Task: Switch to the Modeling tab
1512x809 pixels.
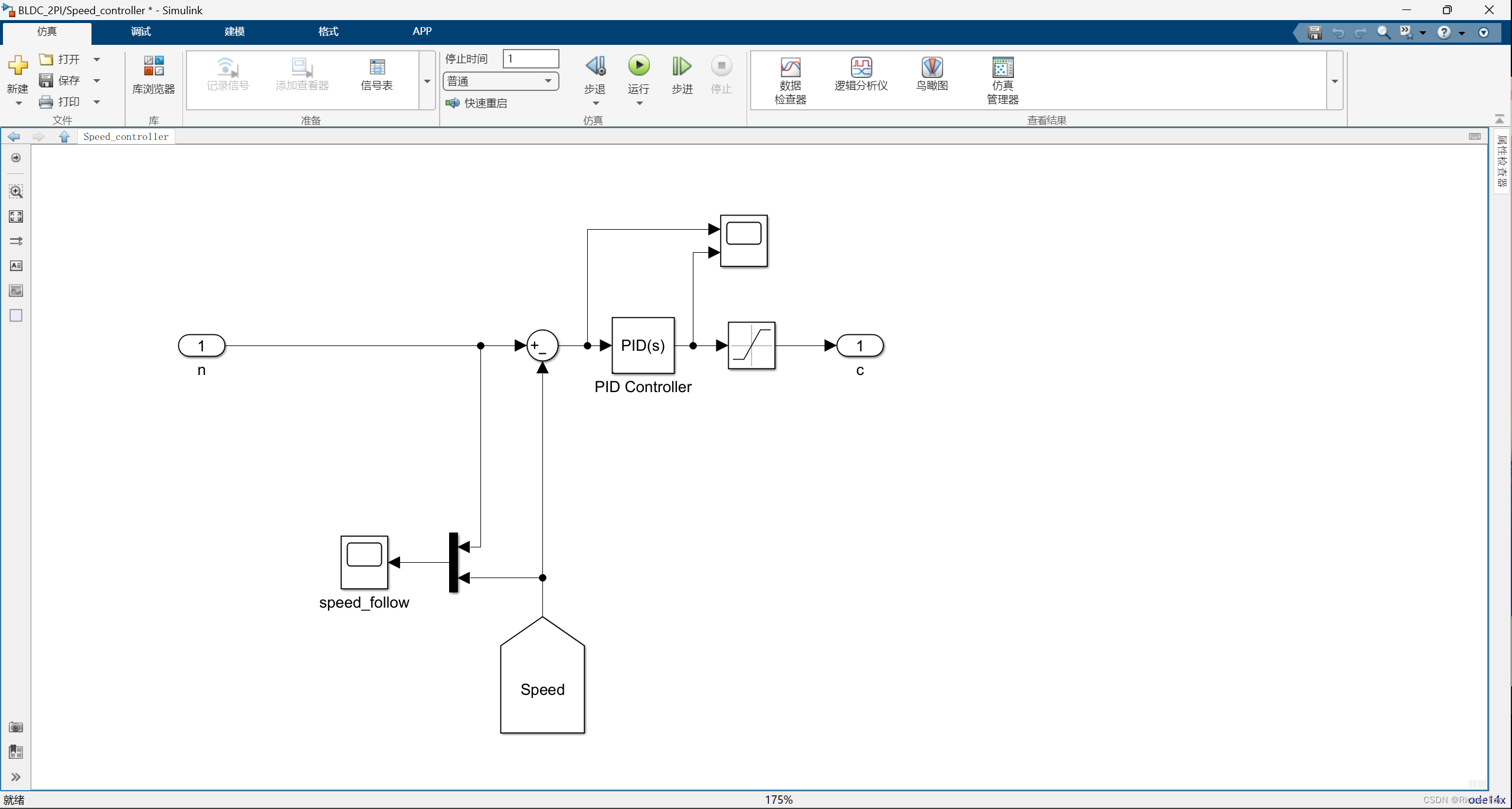Action: pyautogui.click(x=234, y=31)
